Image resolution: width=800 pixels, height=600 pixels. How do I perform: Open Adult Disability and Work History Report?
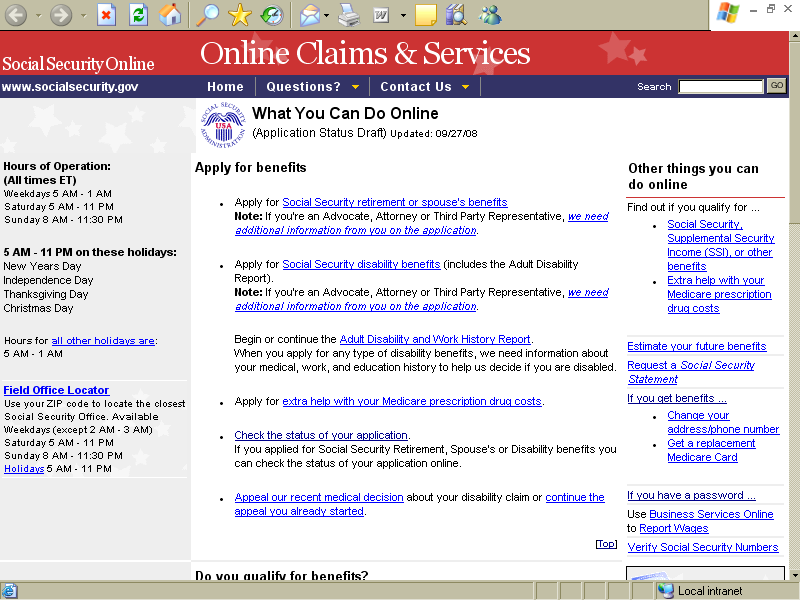435,339
